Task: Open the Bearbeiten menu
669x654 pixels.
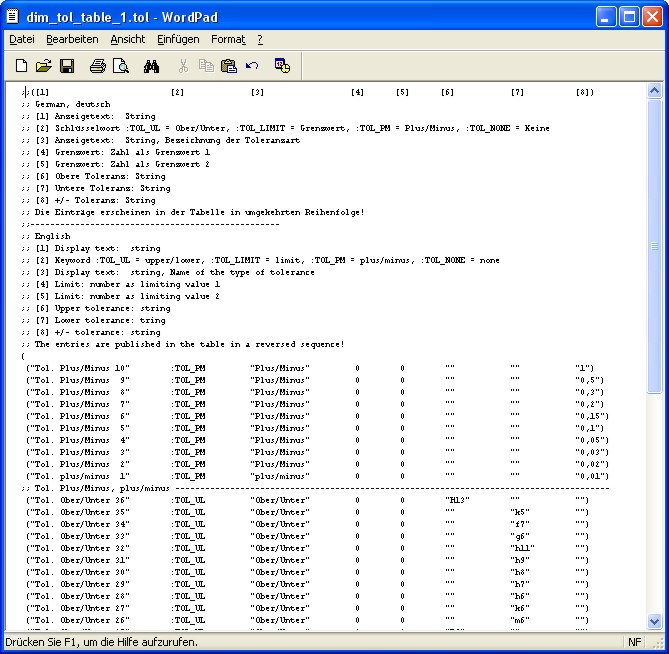Action: pos(72,39)
